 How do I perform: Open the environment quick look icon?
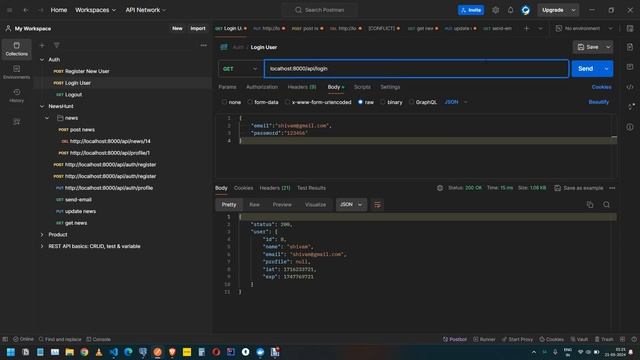coord(630,29)
